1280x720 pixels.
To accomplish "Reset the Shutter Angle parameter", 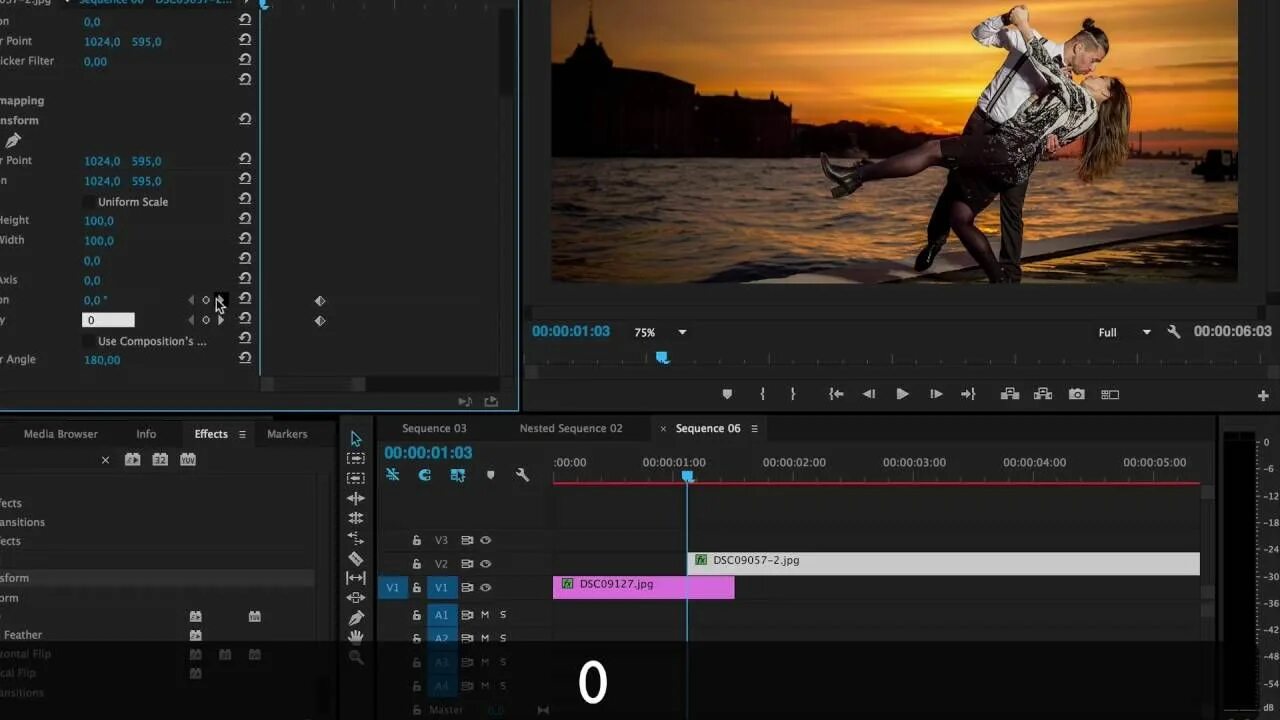I will 245,358.
